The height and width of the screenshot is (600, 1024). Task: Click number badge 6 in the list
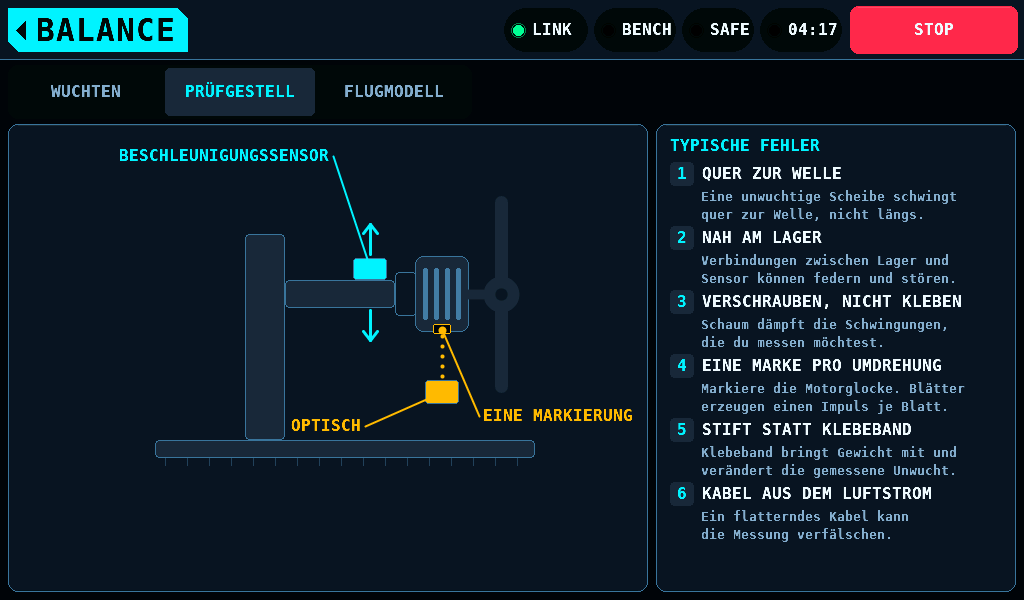(682, 494)
